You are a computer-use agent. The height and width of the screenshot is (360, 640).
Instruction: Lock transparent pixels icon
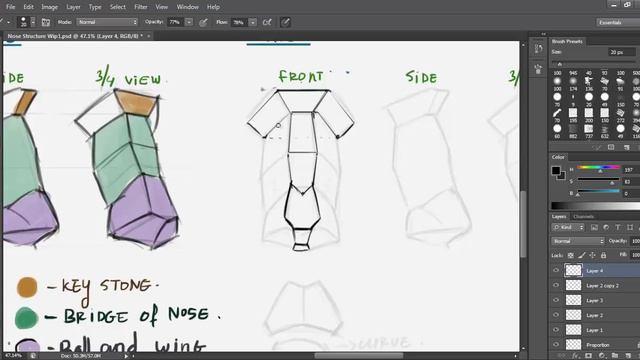click(571, 256)
